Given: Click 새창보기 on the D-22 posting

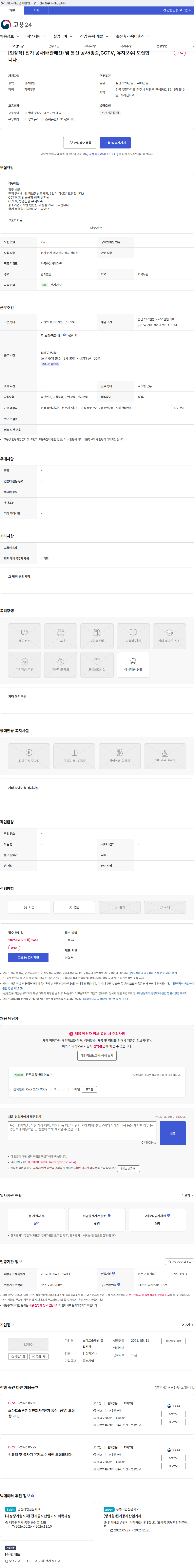Looking at the screenshot, I should pyautogui.click(x=173, y=1466).
